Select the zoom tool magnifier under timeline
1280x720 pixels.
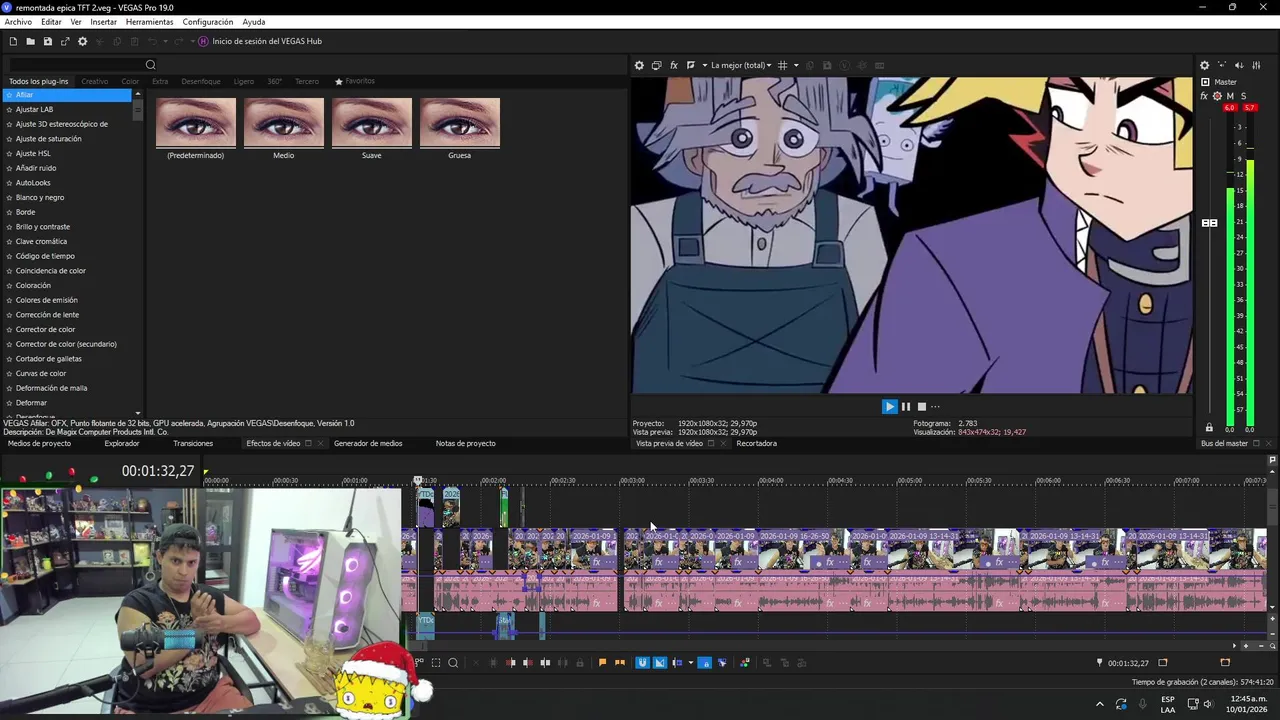tap(453, 662)
